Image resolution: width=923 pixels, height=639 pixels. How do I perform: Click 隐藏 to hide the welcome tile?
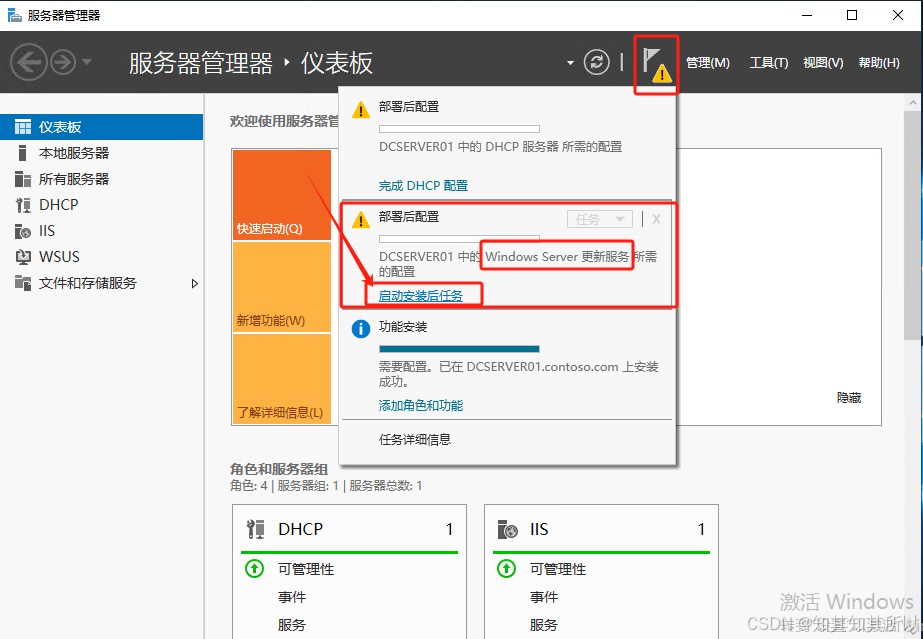849,398
